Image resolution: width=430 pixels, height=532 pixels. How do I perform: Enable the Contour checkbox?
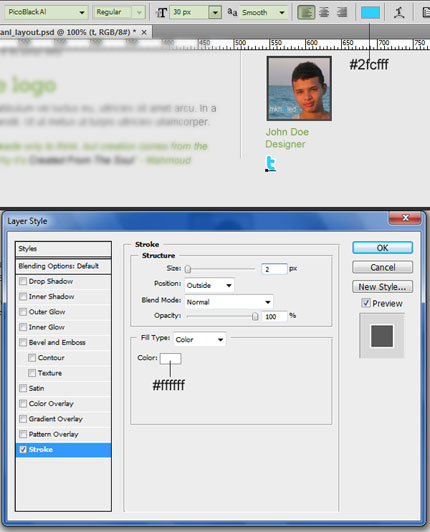[x=32, y=358]
